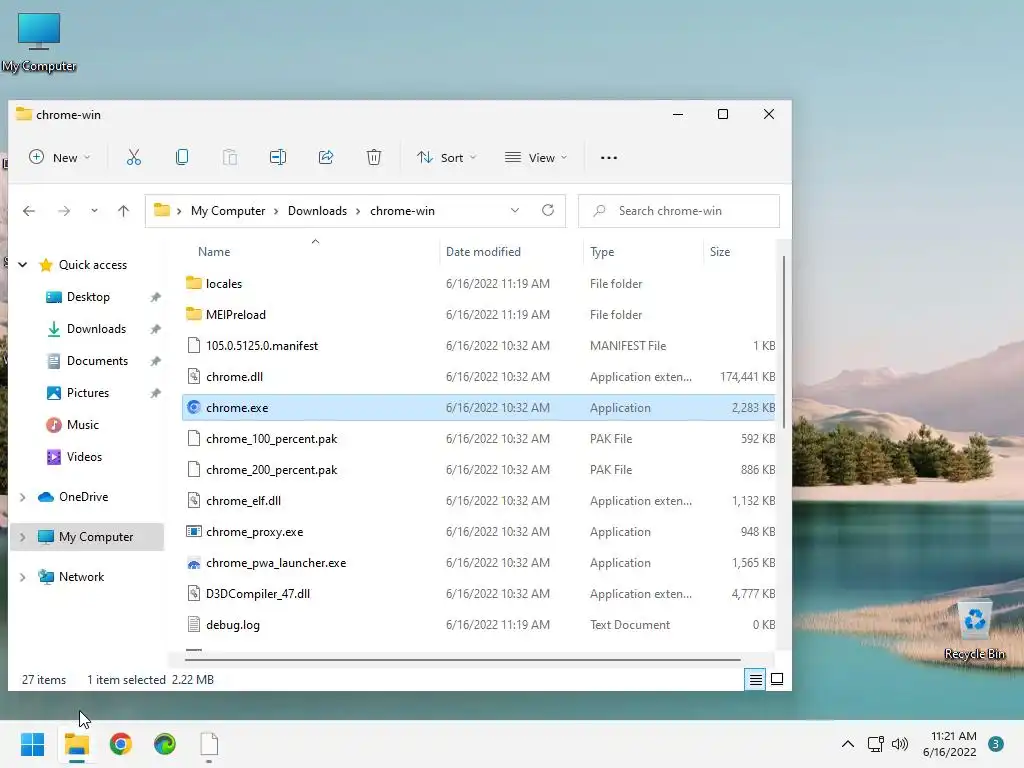Open My Computer desktop icon
This screenshot has height=768, width=1024.
click(39, 43)
